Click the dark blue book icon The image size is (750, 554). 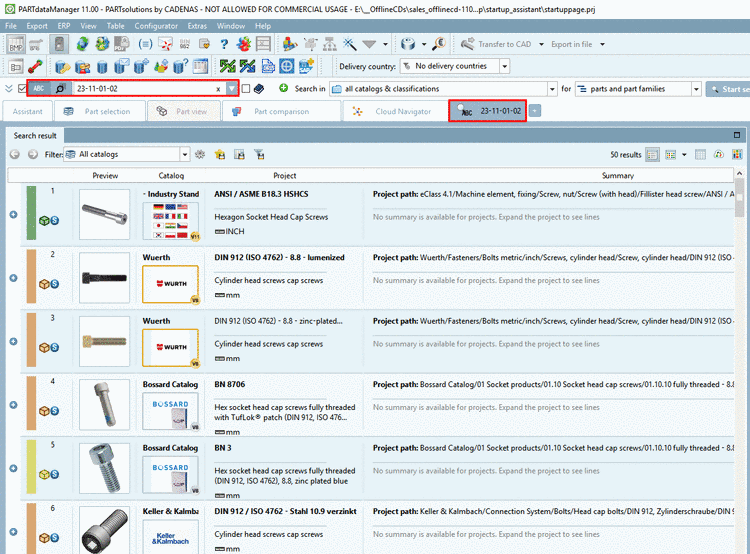tap(259, 89)
